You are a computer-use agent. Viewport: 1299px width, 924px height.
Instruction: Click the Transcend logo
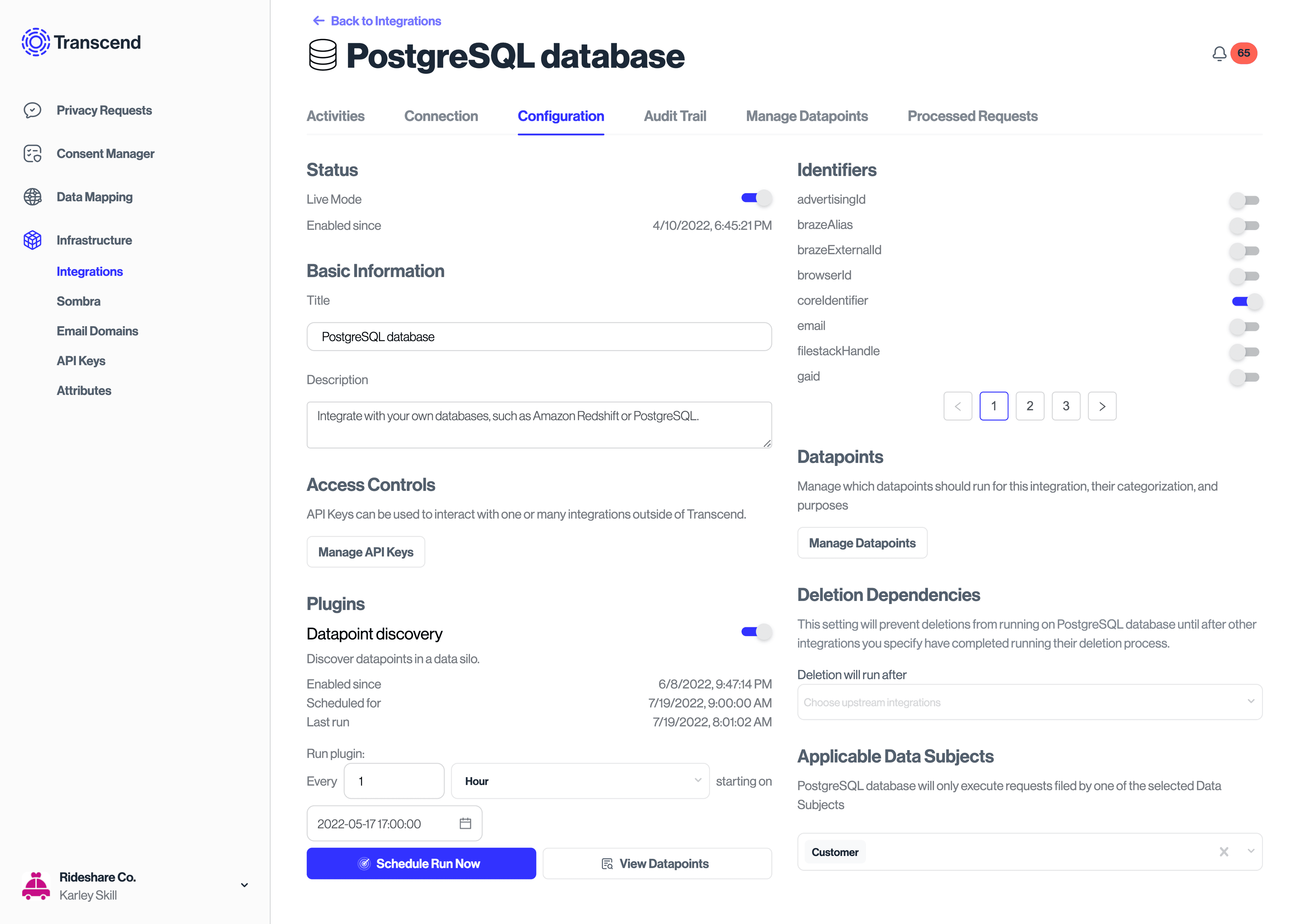tap(81, 42)
